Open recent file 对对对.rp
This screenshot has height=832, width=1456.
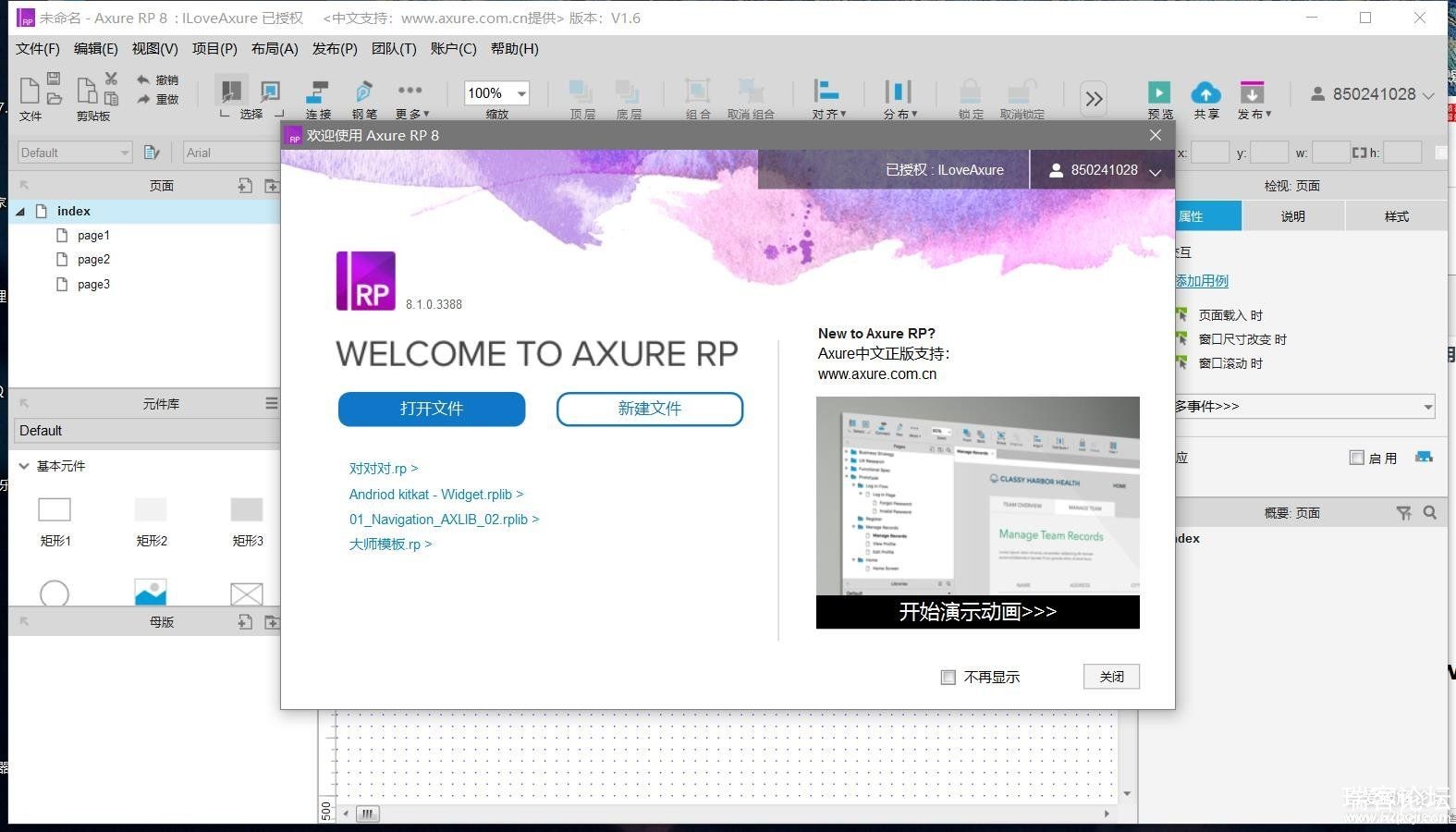pyautogui.click(x=384, y=469)
